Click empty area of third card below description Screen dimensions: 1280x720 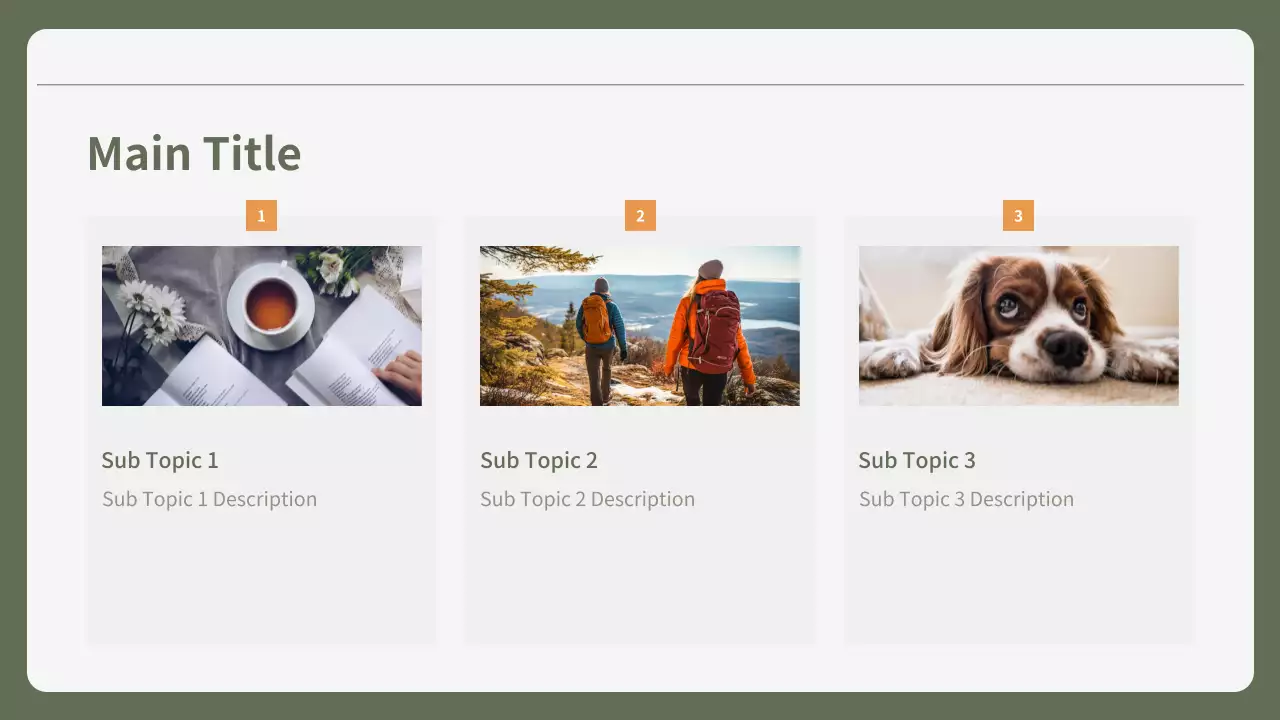pyautogui.click(x=1018, y=580)
